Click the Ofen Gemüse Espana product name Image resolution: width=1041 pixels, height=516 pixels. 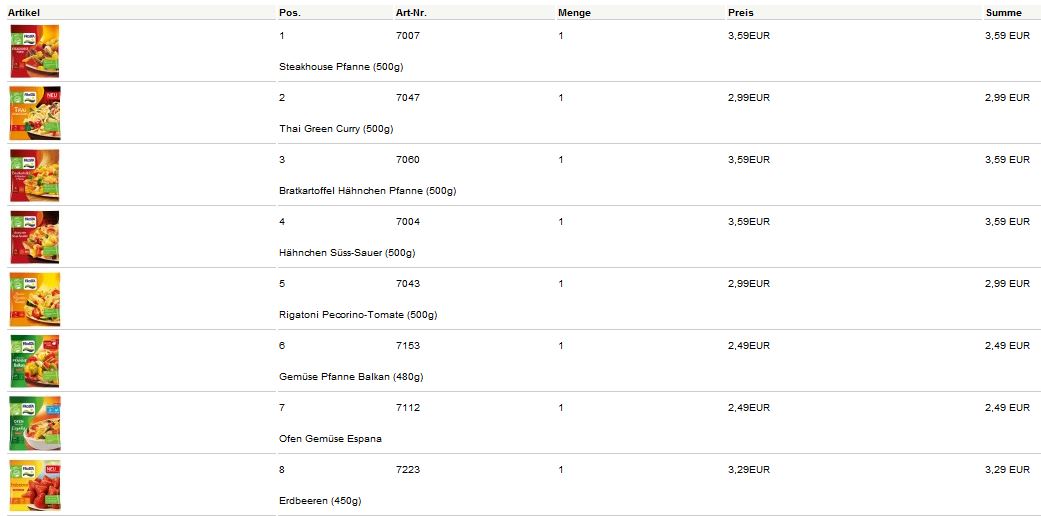(330, 439)
